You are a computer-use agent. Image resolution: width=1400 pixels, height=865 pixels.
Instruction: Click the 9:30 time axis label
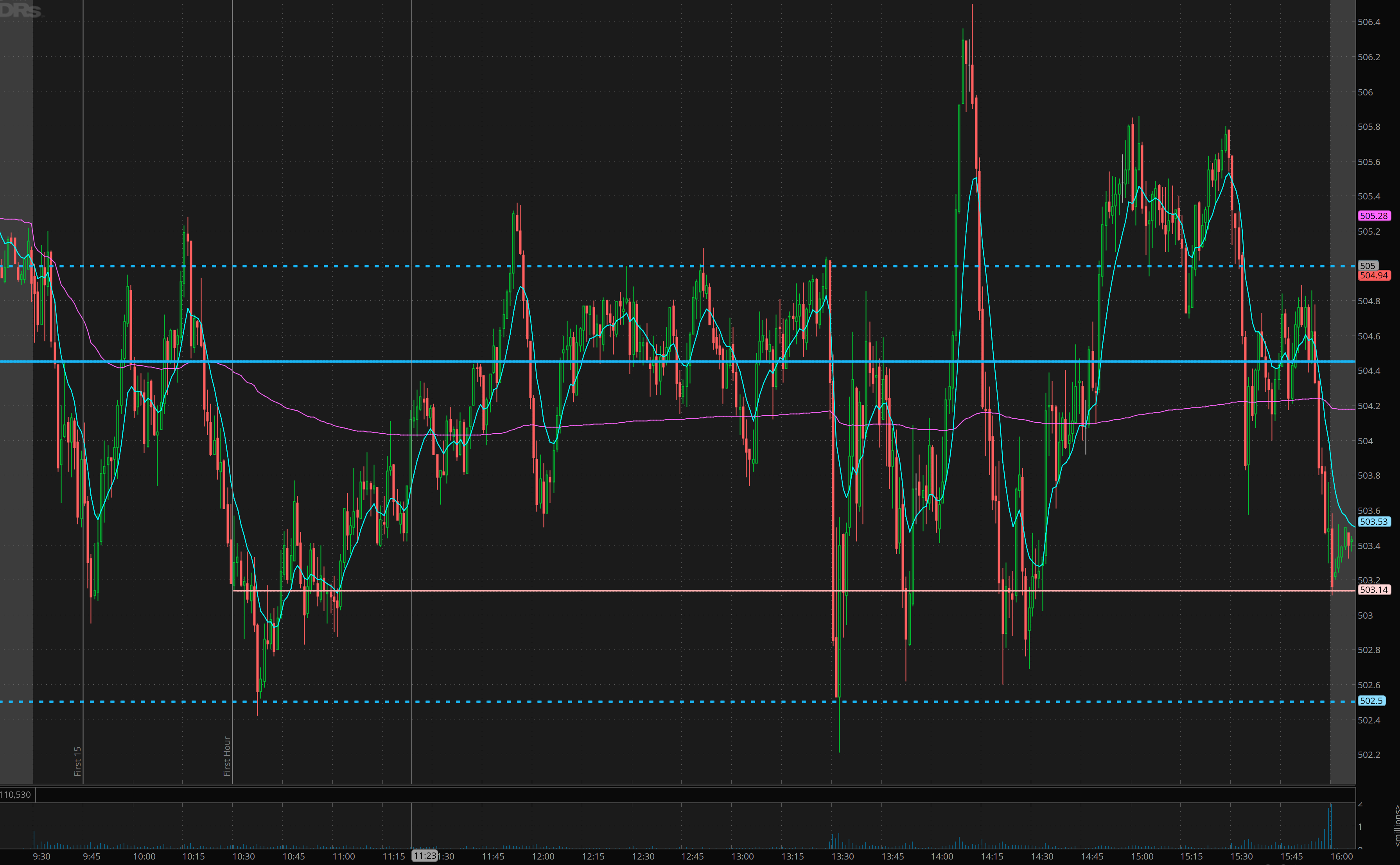click(x=41, y=856)
